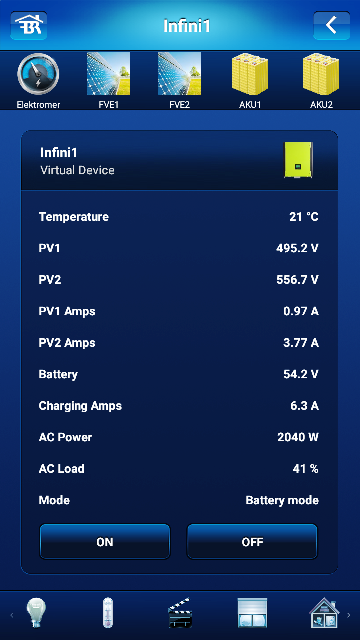Image resolution: width=360 pixels, height=640 pixels.
Task: Go back using the left arrow button
Action: coord(331,25)
